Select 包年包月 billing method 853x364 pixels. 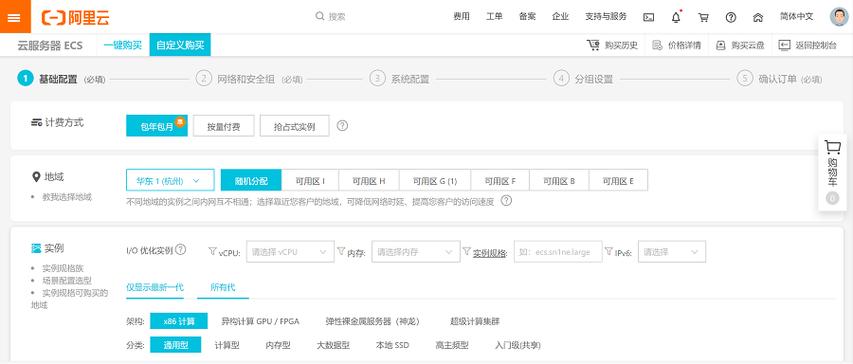coord(157,126)
